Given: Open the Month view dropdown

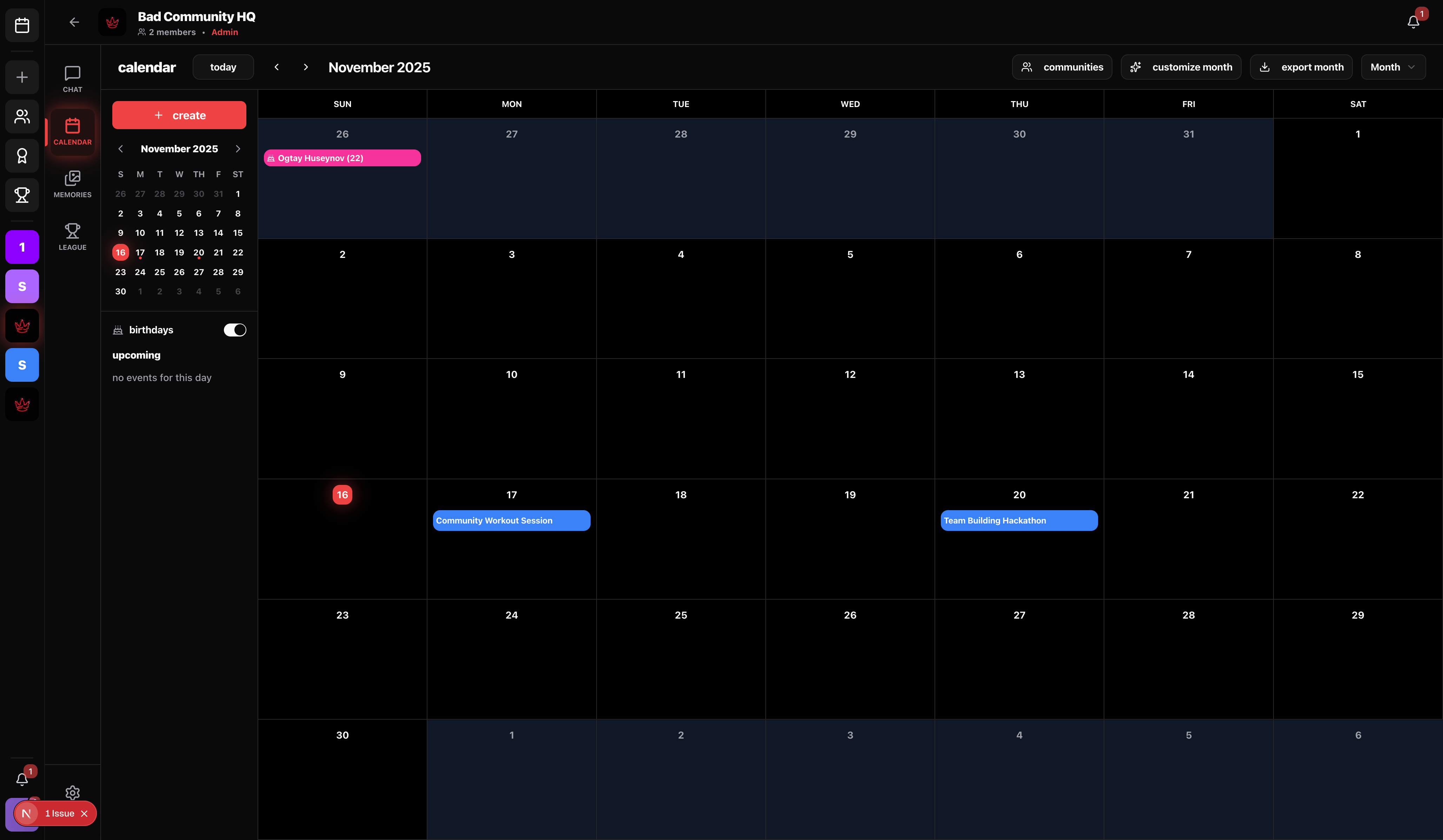Looking at the screenshot, I should [x=1392, y=67].
